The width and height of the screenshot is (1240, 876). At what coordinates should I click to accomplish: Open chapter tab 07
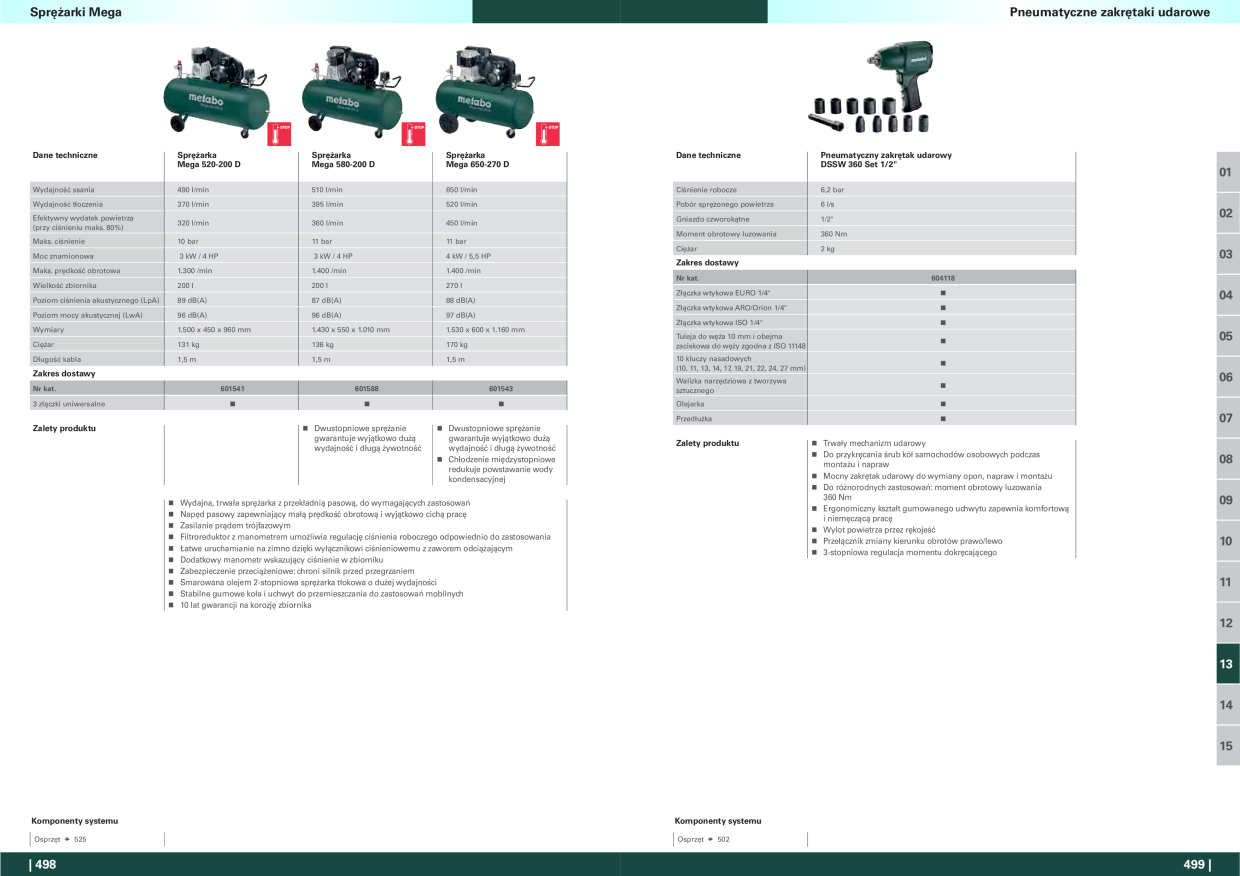click(1227, 418)
